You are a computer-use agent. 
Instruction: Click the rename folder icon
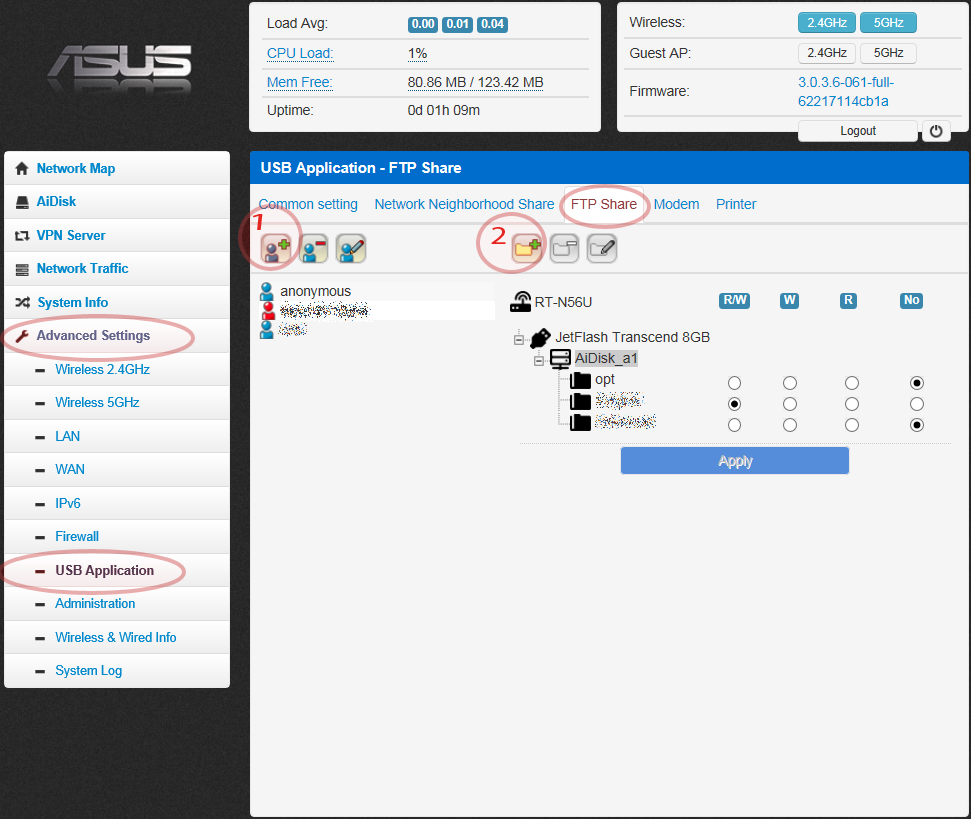pyautogui.click(x=601, y=250)
